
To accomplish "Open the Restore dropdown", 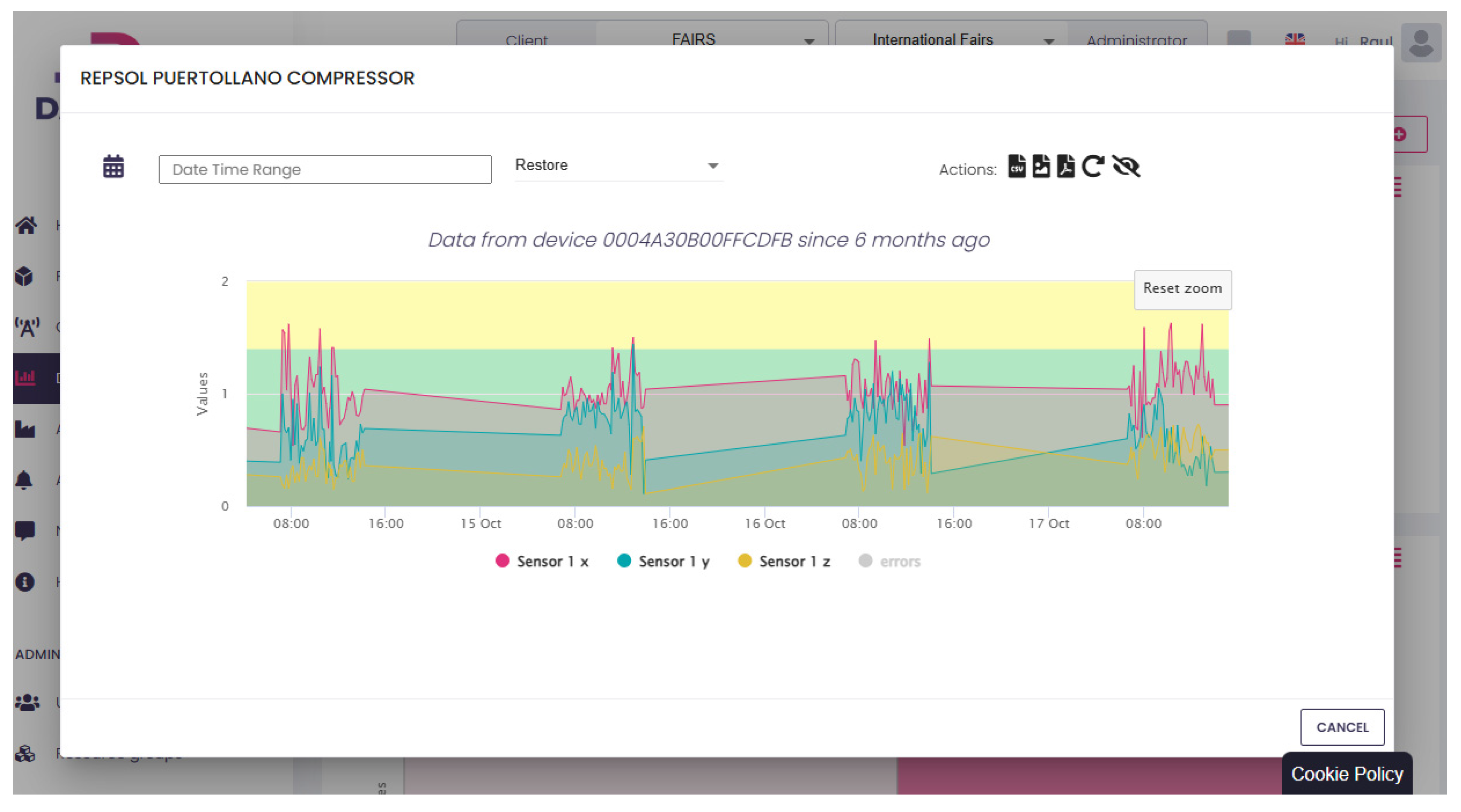I will coord(618,165).
